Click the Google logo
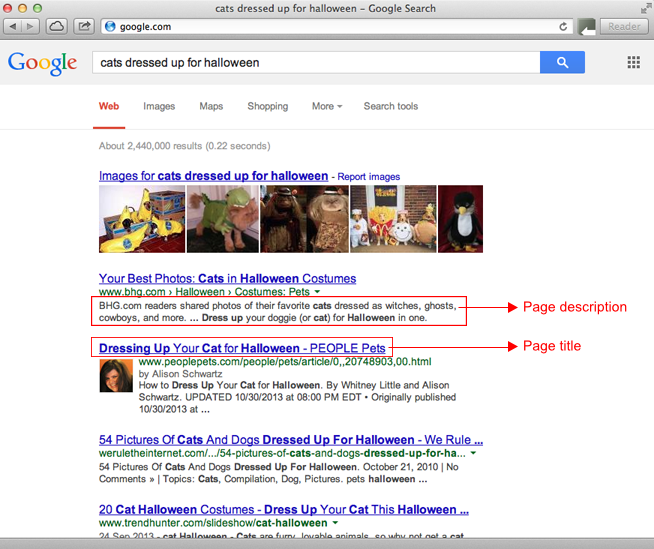The width and height of the screenshot is (654, 549). click(42, 63)
